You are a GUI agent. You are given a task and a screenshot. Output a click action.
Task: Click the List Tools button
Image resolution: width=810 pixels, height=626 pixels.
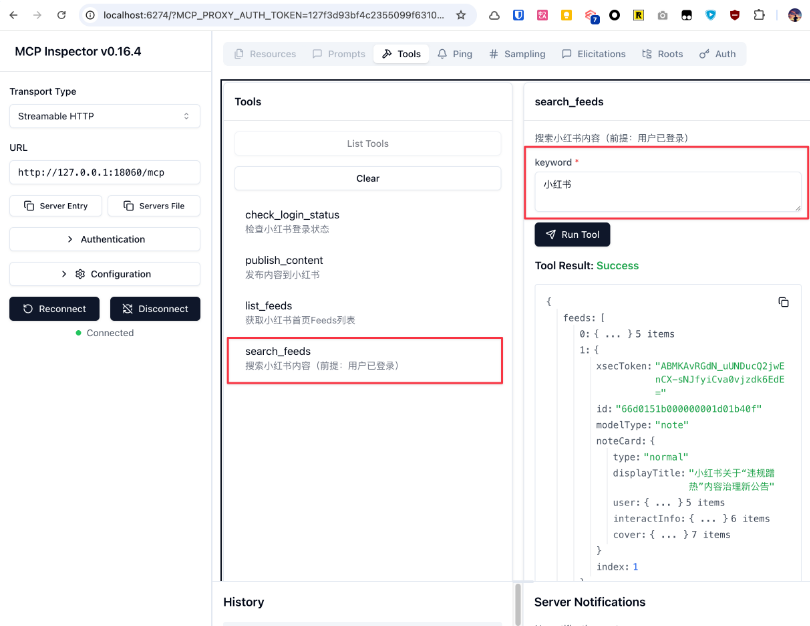click(x=368, y=144)
